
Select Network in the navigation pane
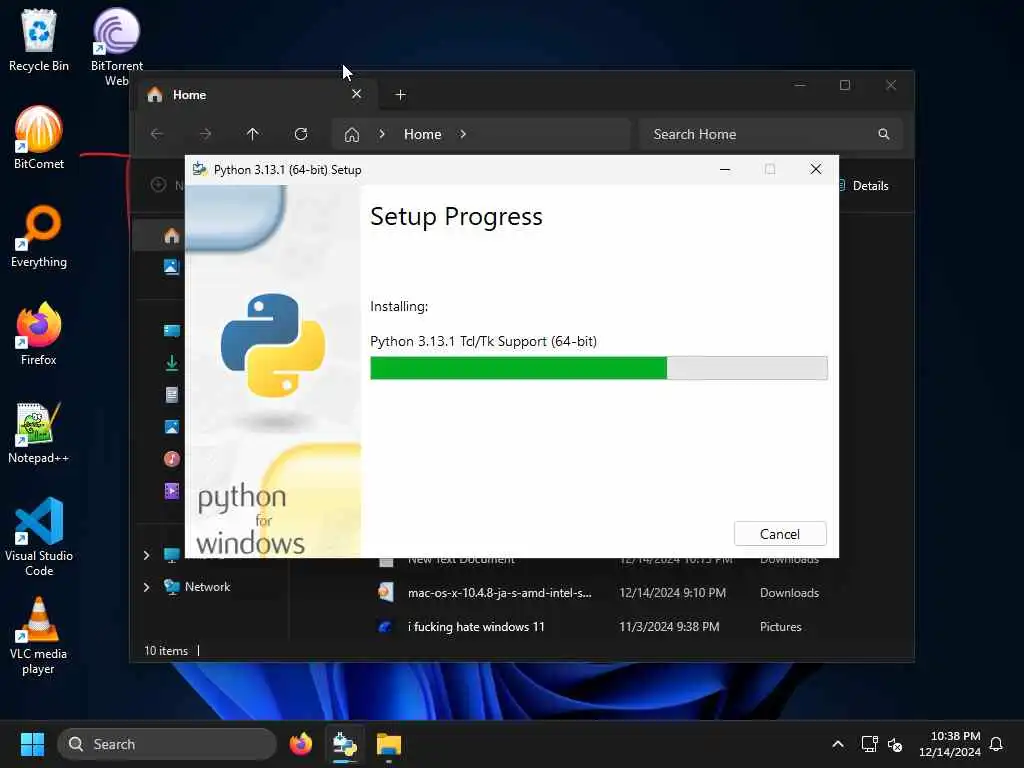pos(208,587)
